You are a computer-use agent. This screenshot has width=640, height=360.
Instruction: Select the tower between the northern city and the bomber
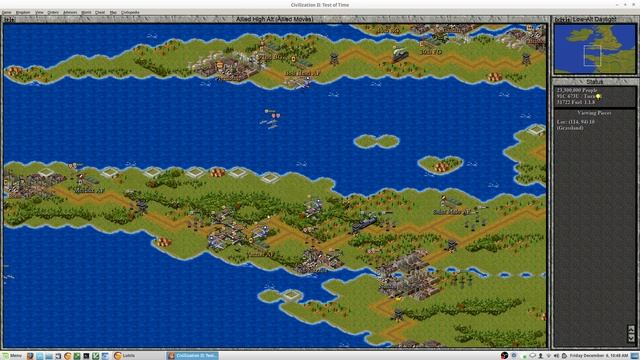click(334, 59)
